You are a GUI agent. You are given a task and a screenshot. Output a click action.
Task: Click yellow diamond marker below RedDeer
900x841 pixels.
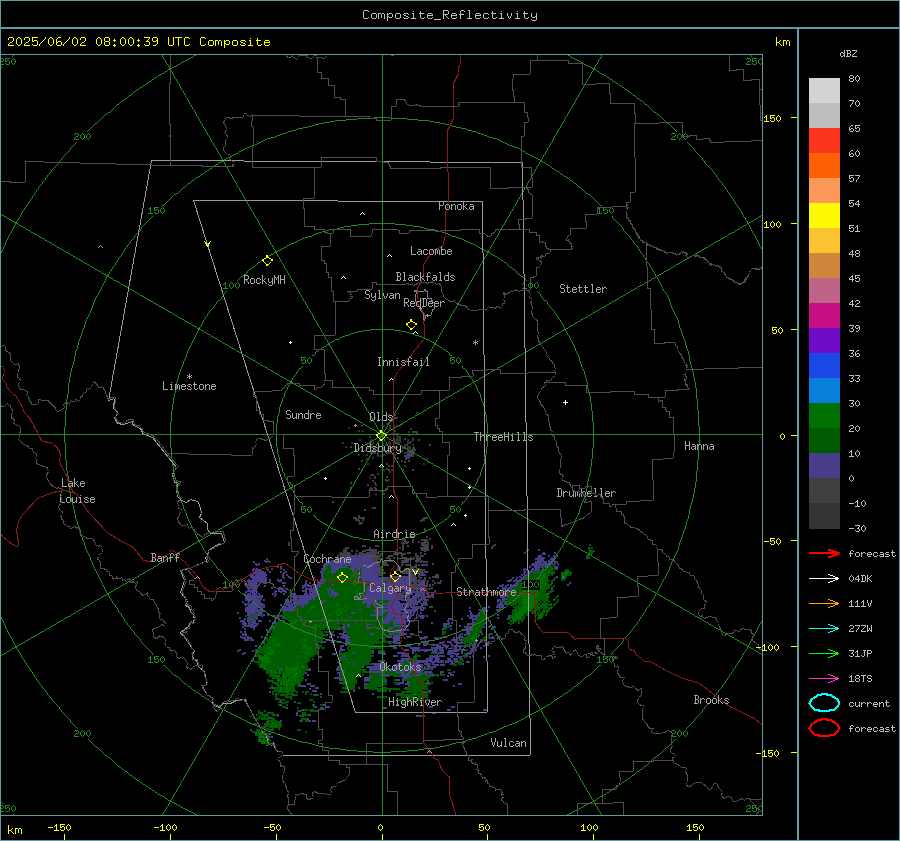[x=411, y=325]
